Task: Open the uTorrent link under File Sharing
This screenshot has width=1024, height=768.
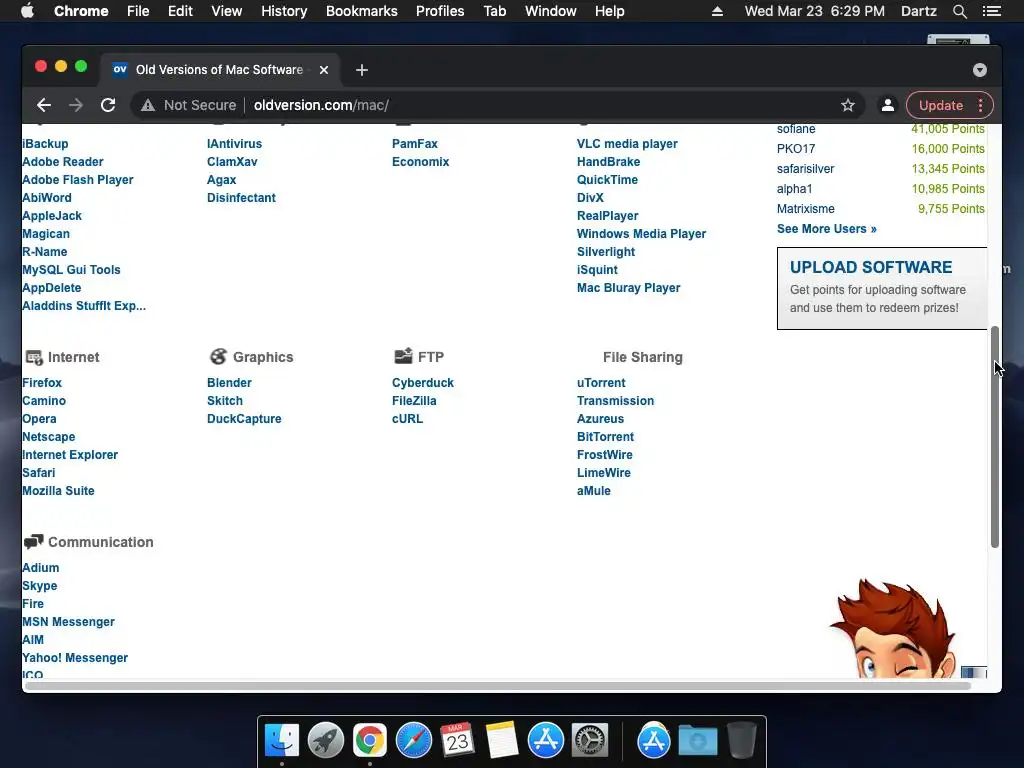Action: (x=601, y=383)
